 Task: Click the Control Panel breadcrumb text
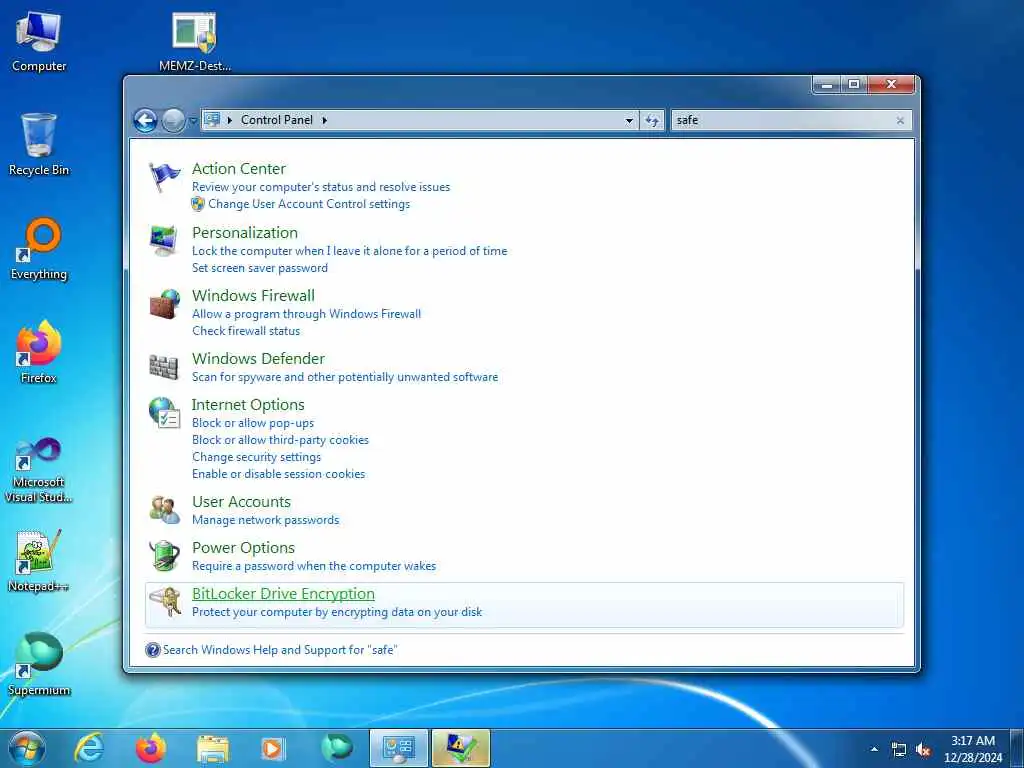pos(277,120)
